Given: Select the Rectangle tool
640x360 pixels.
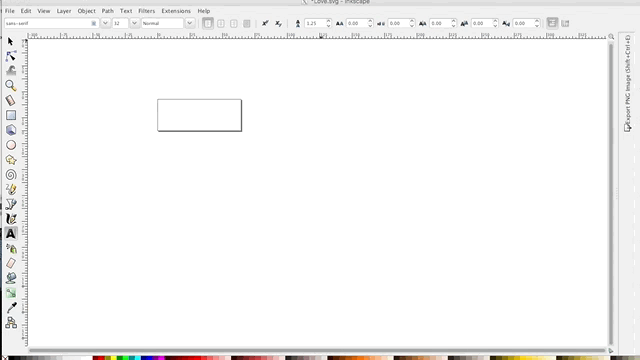Looking at the screenshot, I should click(x=11, y=115).
